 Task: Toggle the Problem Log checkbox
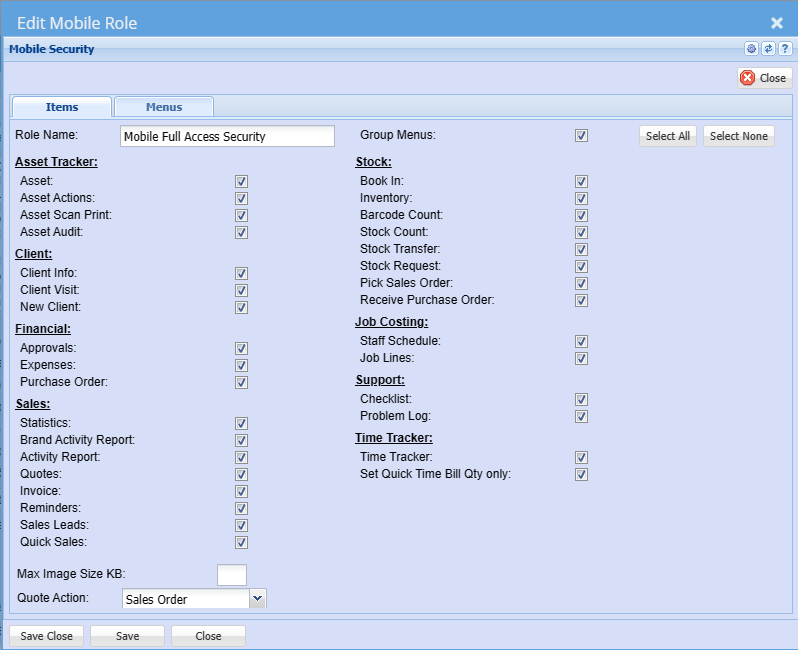[581, 416]
